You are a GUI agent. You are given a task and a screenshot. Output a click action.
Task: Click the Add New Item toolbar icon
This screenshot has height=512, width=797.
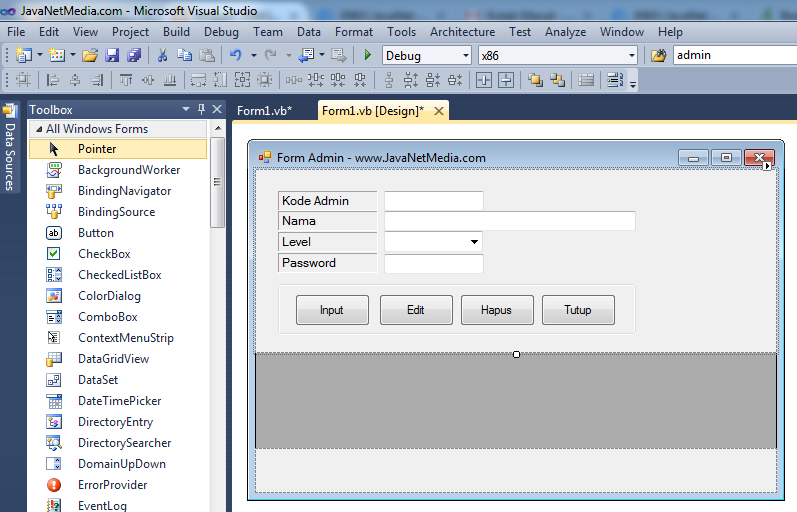[56, 55]
